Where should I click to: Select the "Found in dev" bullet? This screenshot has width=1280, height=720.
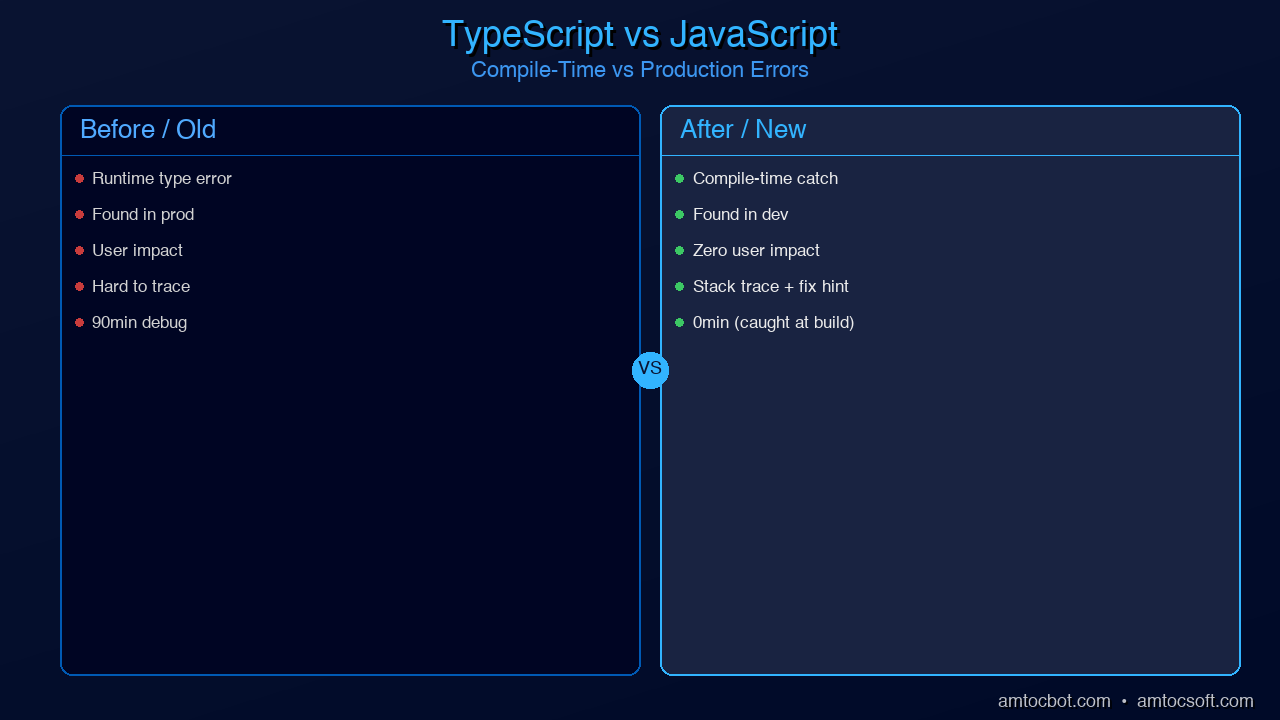[731, 215]
